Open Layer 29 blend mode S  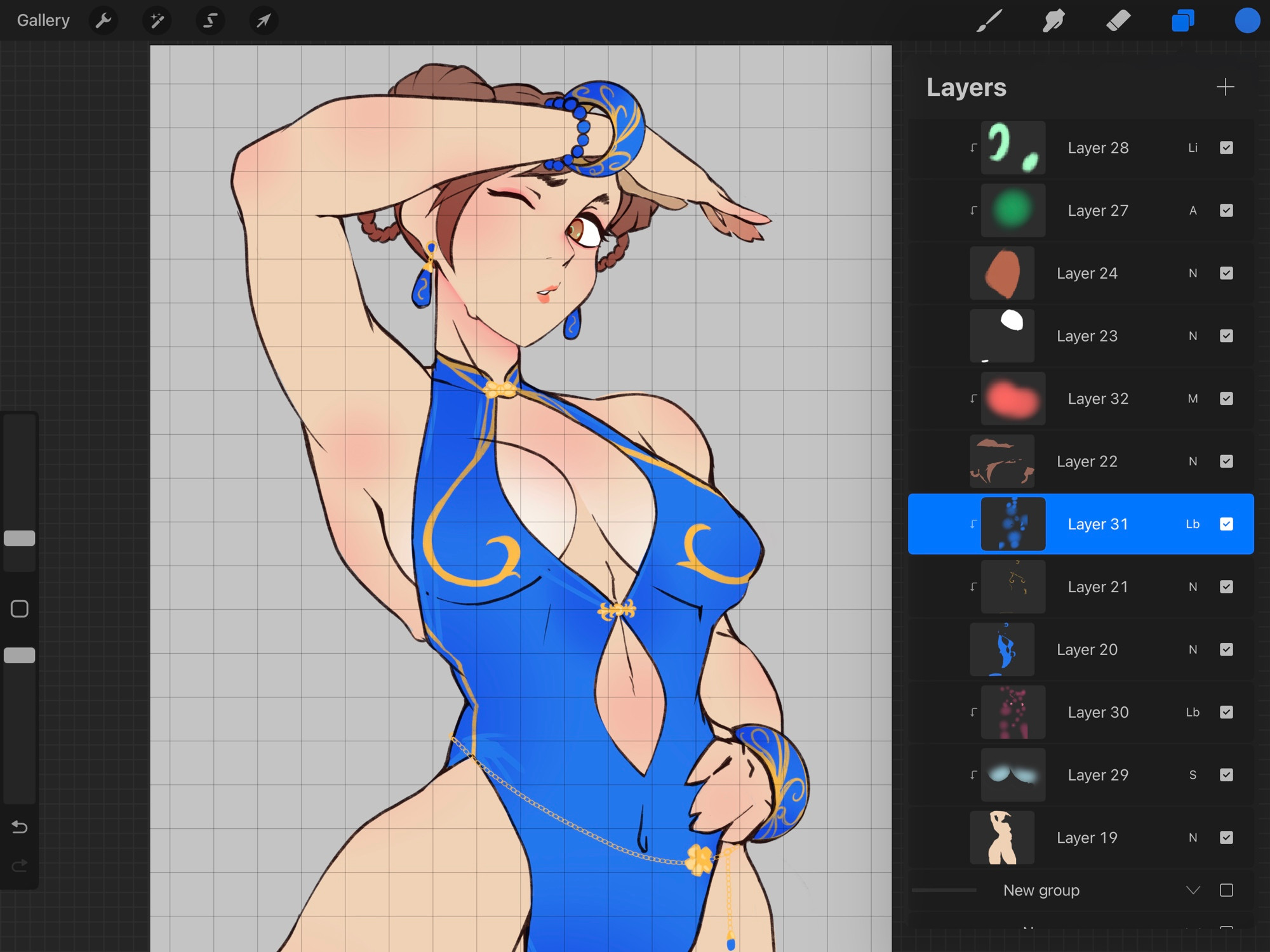coord(1193,775)
